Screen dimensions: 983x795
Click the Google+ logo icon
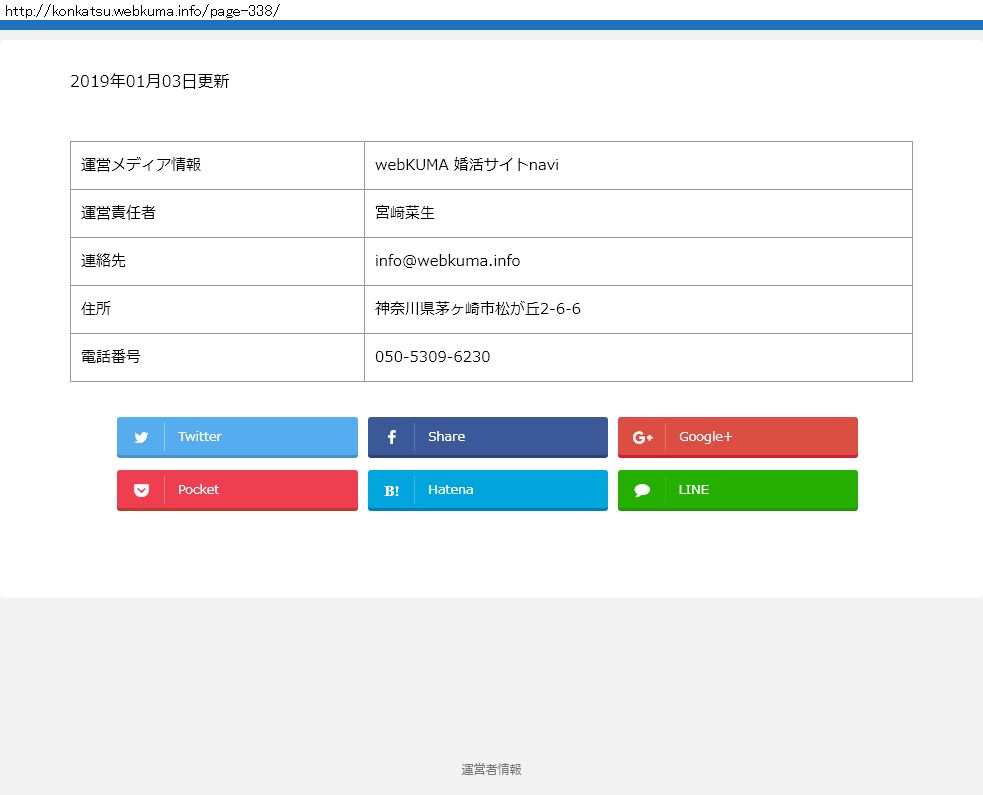(642, 437)
